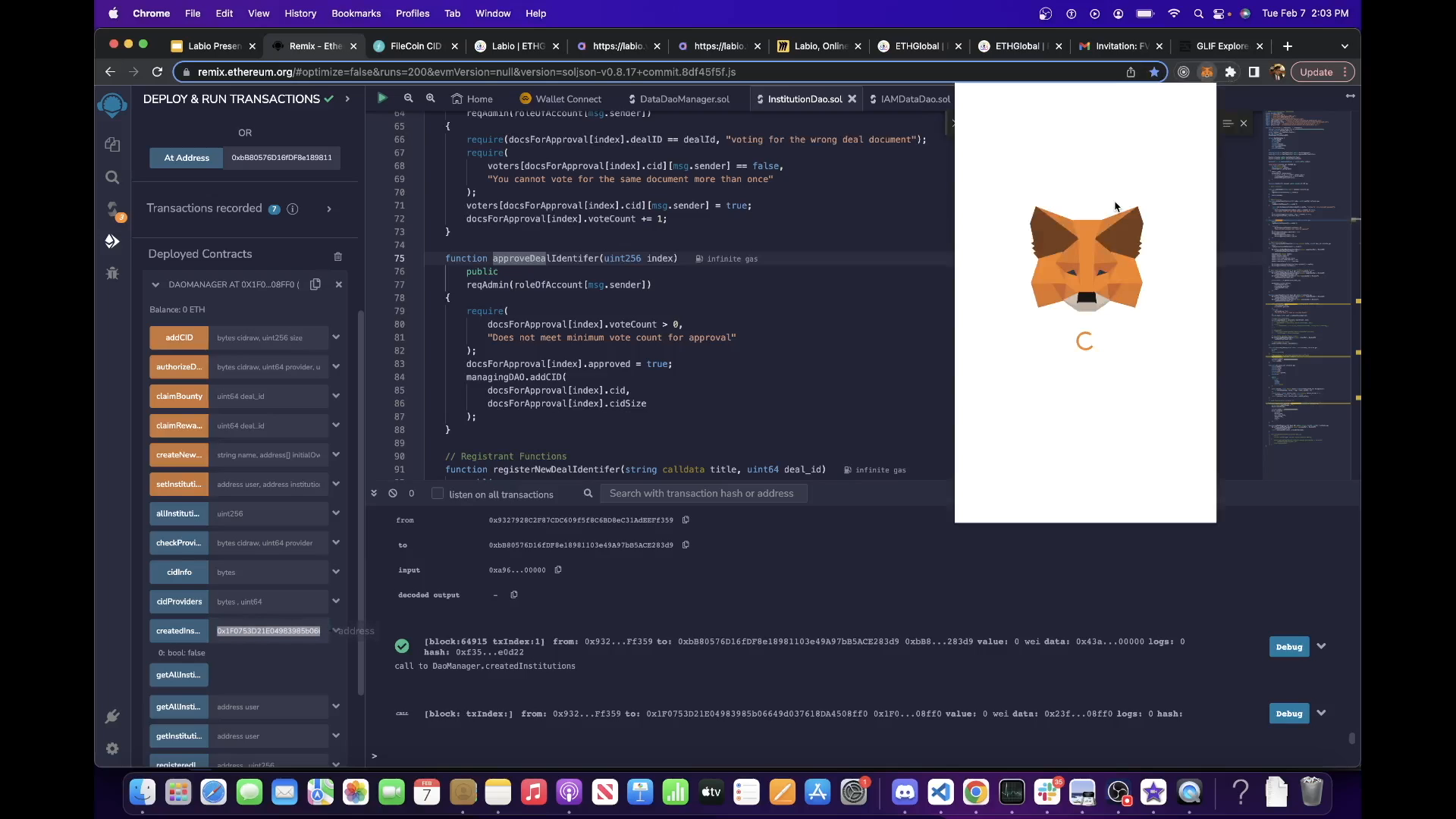Call the cidProviders function button

click(x=179, y=601)
